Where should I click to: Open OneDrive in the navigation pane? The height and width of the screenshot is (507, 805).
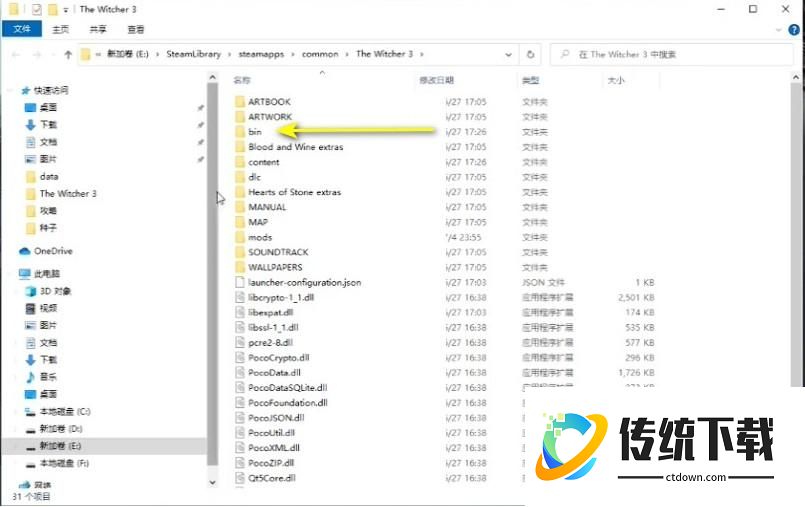pos(52,251)
